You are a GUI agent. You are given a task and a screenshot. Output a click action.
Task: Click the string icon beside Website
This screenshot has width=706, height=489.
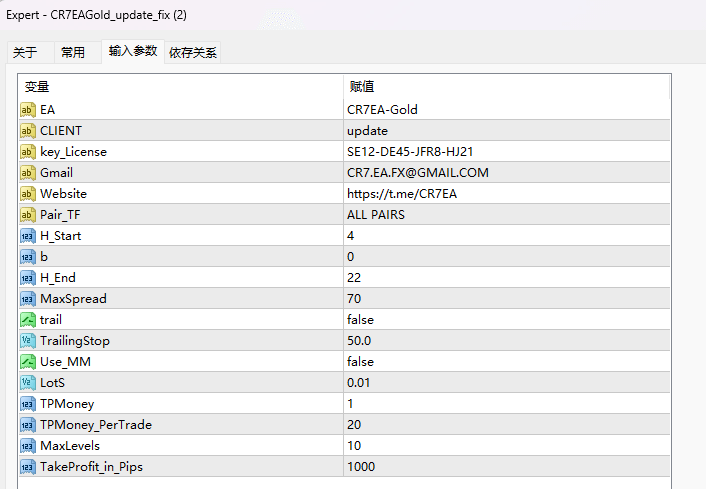point(27,194)
